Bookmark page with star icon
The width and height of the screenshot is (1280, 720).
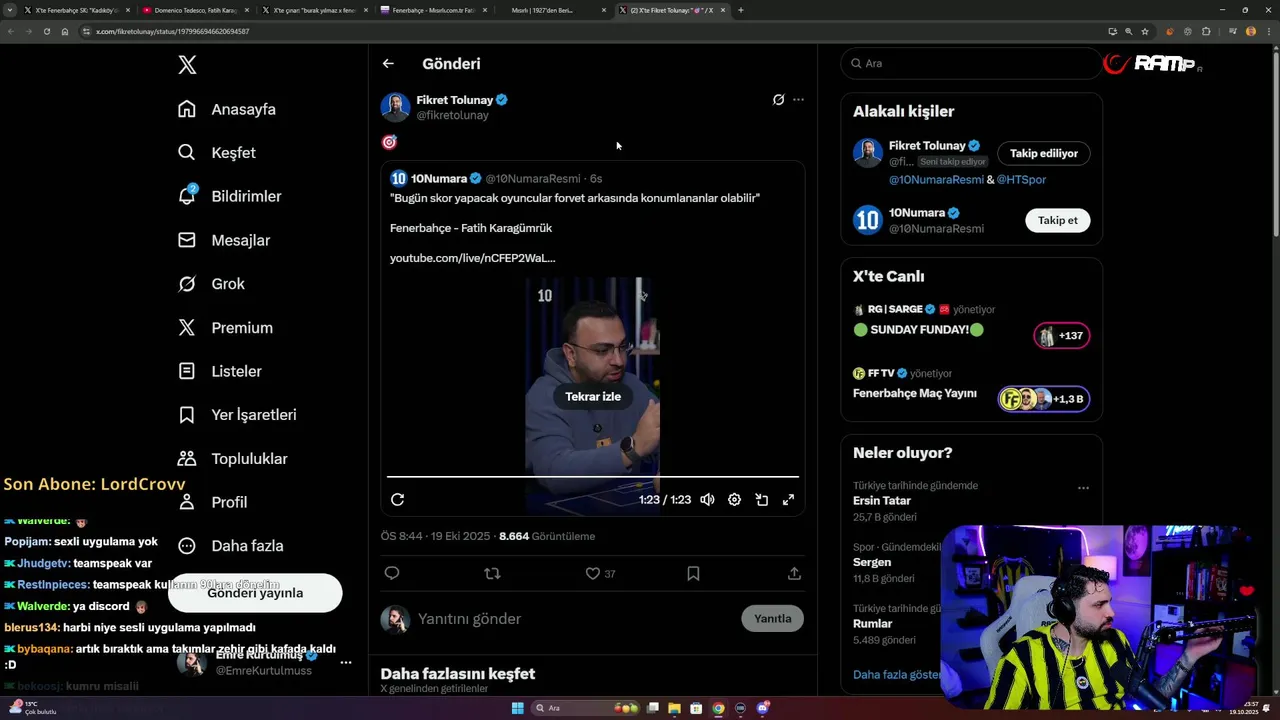1145,31
